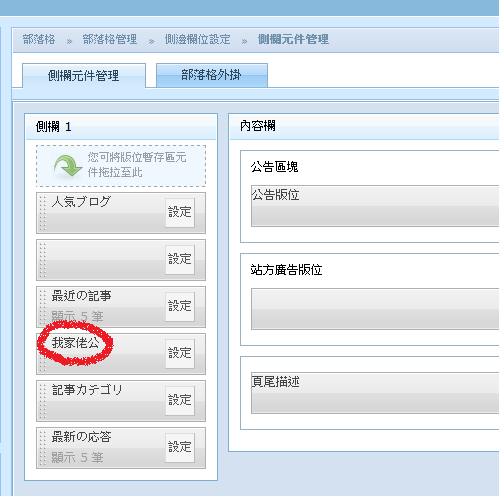
Task: Open 設定 for the untitled widget
Action: [x=180, y=260]
